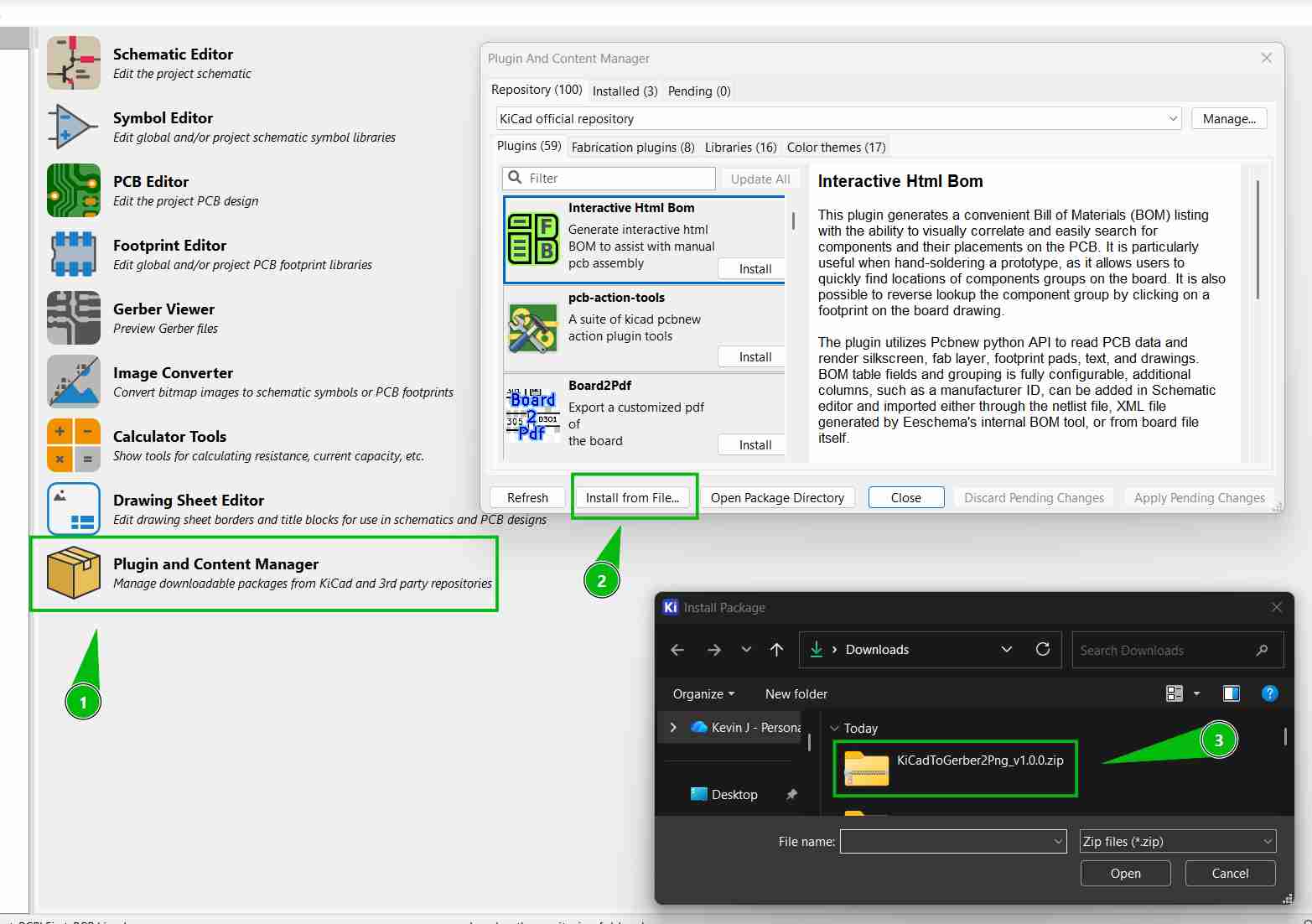Open the PCB Editor icon
1312x924 pixels.
[74, 190]
